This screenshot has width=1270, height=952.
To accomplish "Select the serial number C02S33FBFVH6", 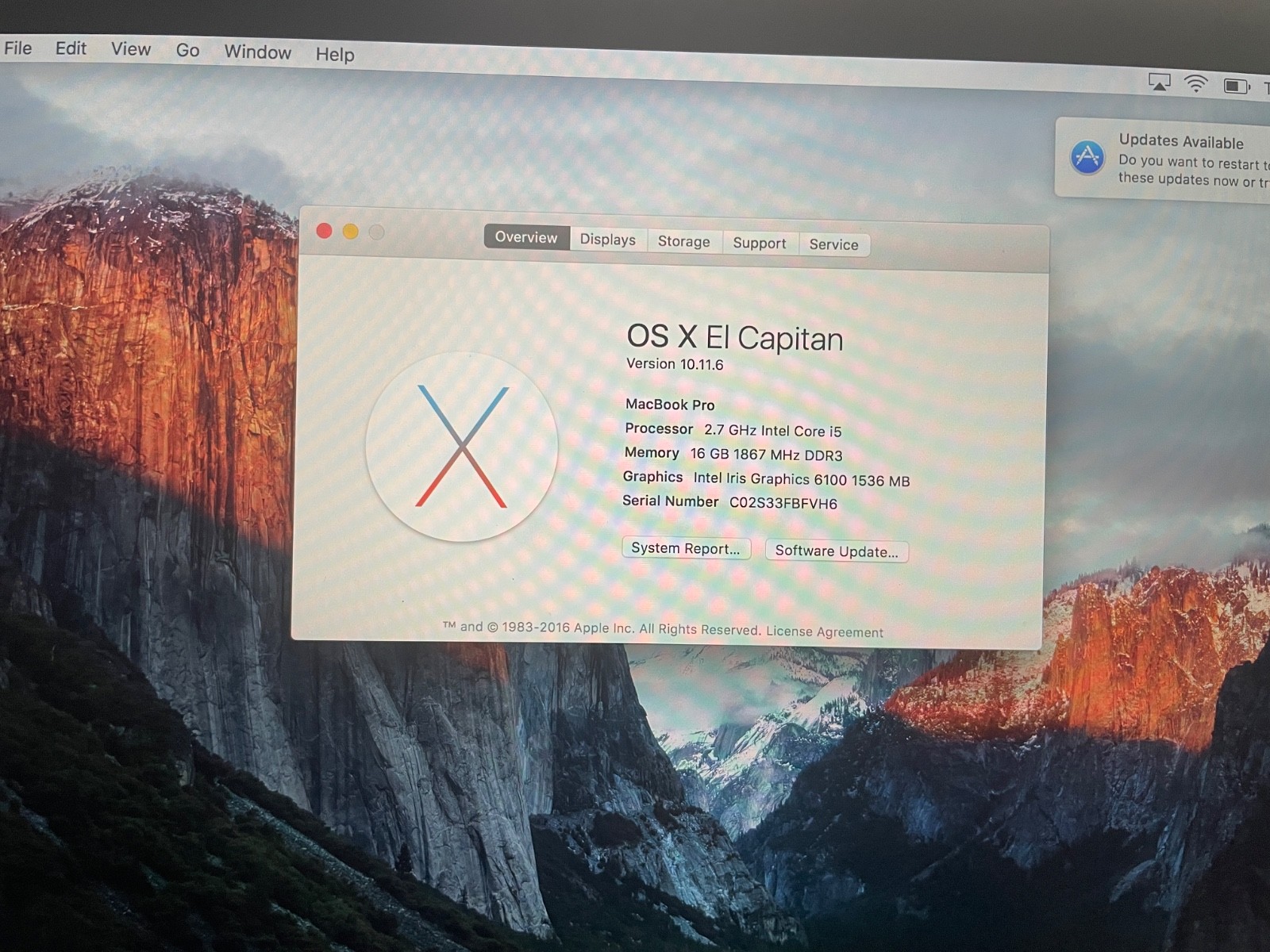I will click(x=783, y=503).
